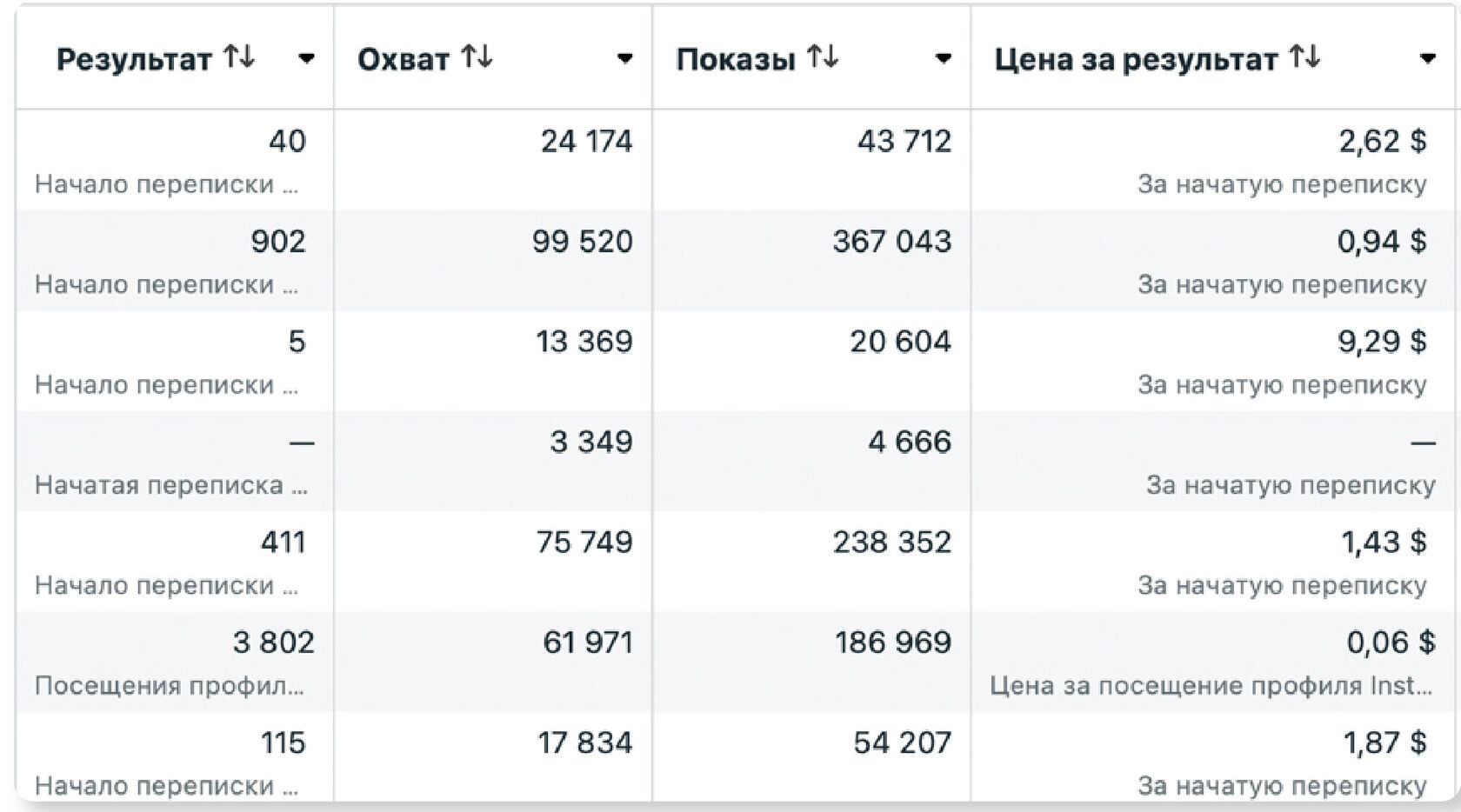Open Показы column dropdown menu
Screen dimensions: 1461x812
[943, 59]
